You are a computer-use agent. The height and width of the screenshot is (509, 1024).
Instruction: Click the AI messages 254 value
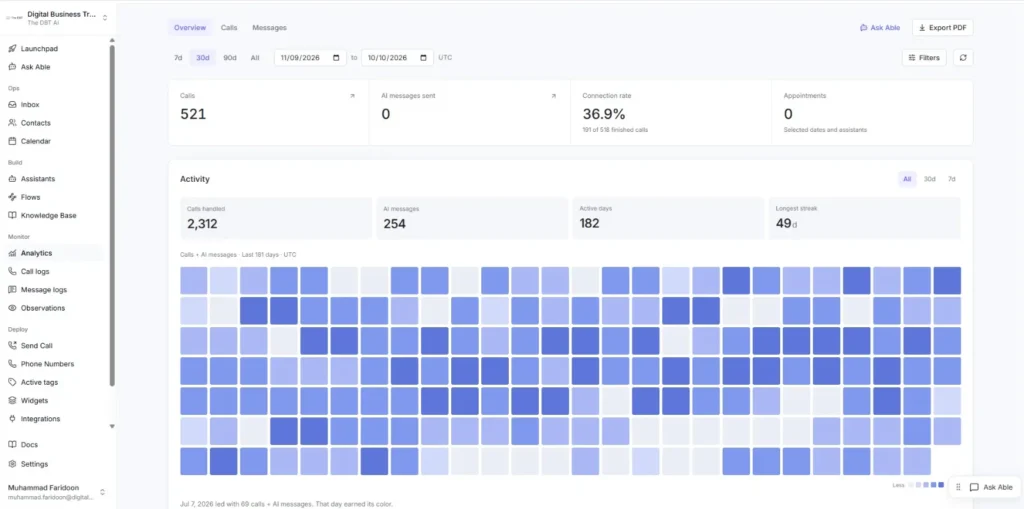(394, 224)
